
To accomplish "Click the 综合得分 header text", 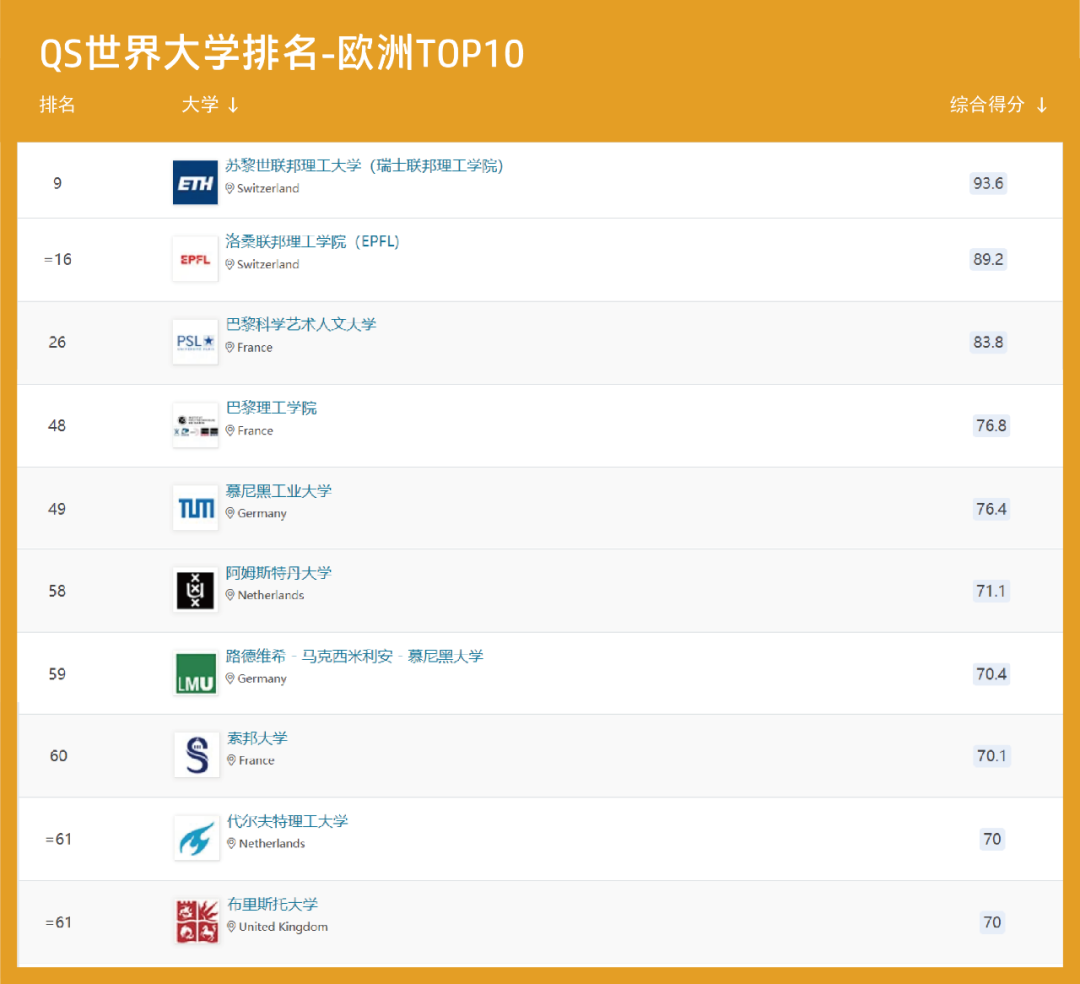I will [x=988, y=105].
